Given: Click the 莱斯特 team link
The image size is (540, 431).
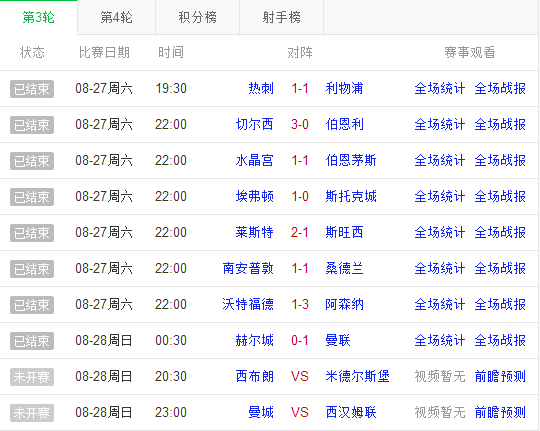Looking at the screenshot, I should pyautogui.click(x=255, y=233).
